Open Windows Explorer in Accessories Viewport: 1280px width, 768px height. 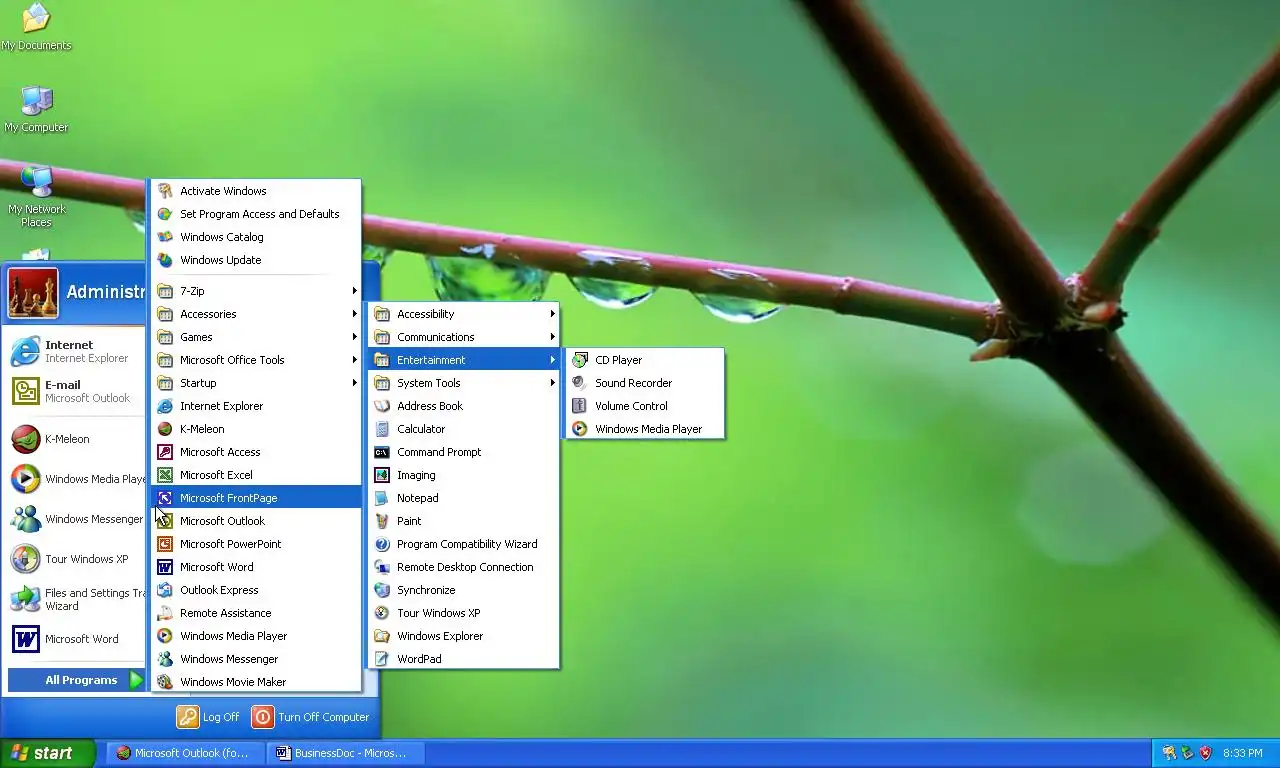click(463, 636)
